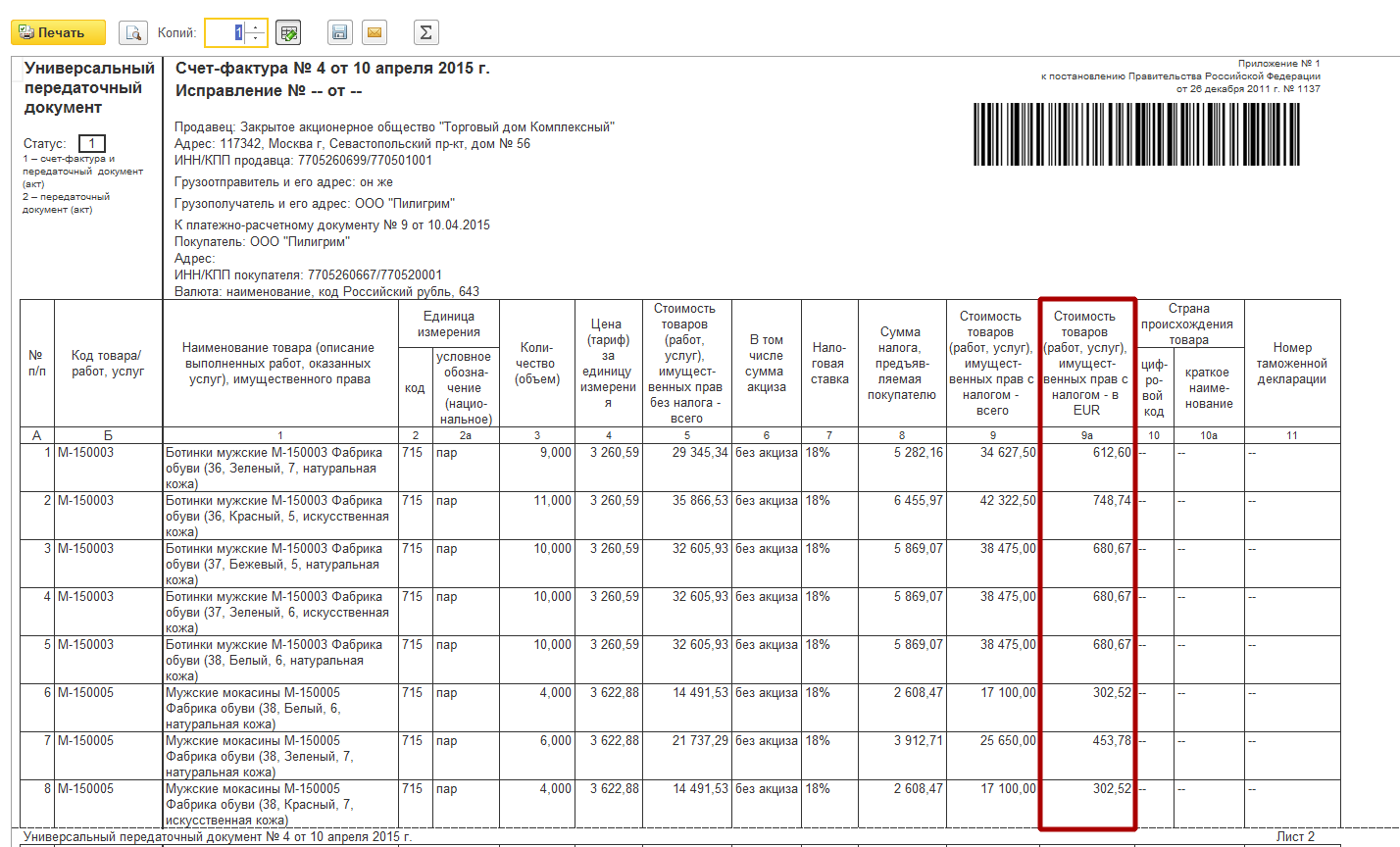This screenshot has height=847, width=1400.
Task: Click the 'Лист 2' page label
Action: 1295,837
